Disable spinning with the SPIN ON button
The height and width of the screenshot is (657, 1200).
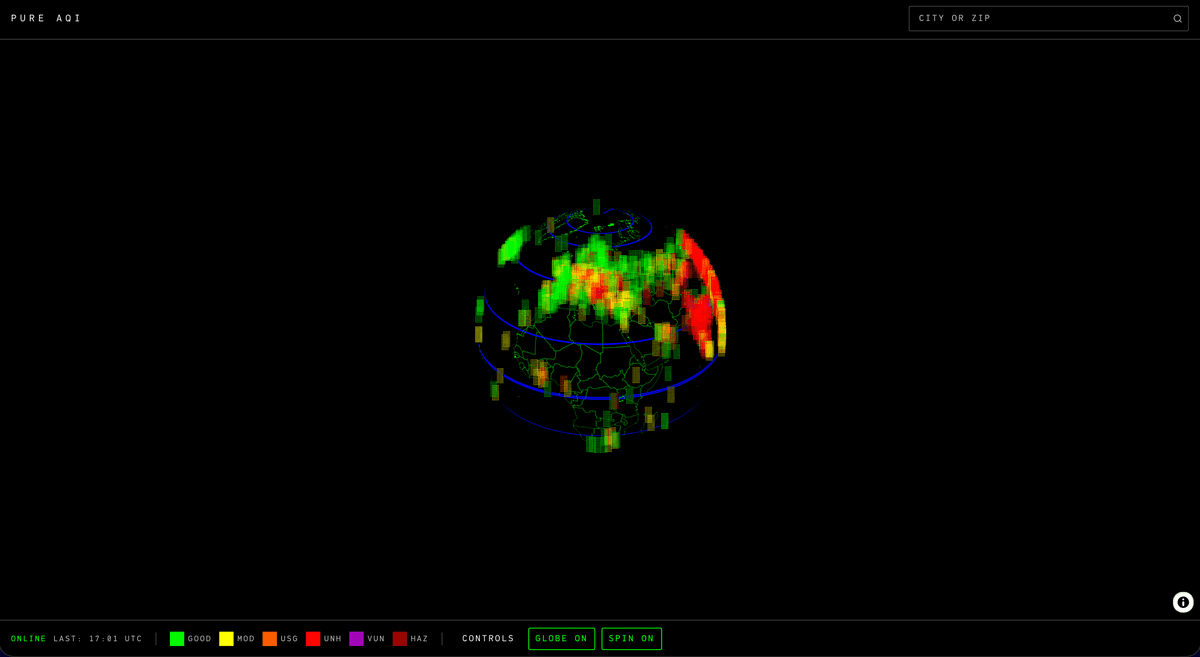click(631, 639)
